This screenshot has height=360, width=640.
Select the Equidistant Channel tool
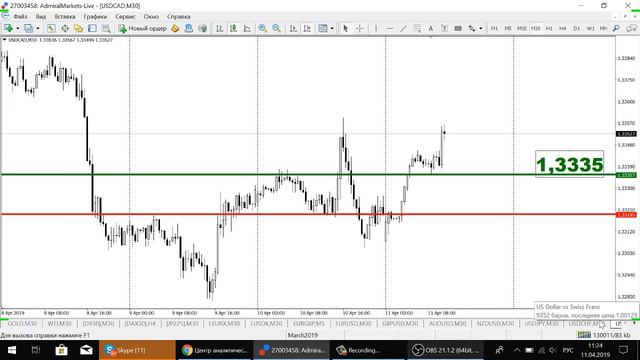click(417, 28)
